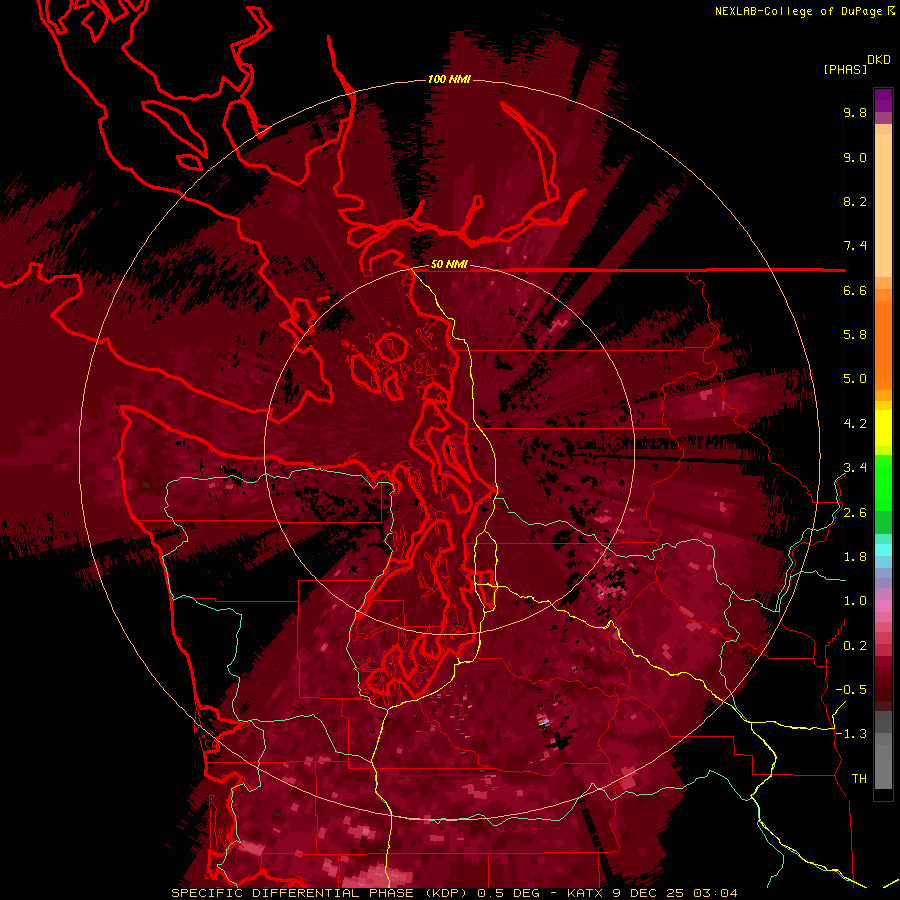This screenshot has height=900, width=900.
Task: Click the 2.6 scale value
Action: coord(855,513)
